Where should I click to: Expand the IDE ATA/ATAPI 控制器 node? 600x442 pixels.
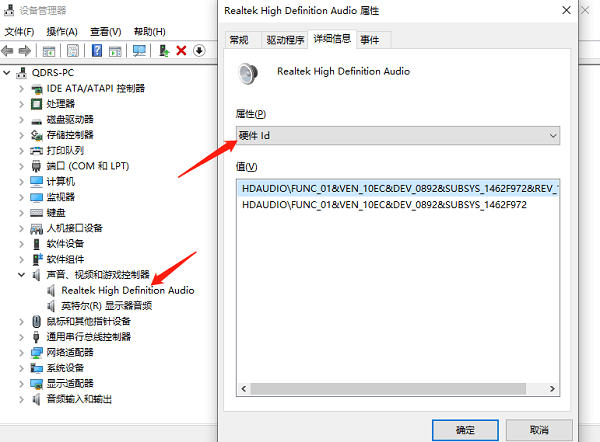pos(21,89)
